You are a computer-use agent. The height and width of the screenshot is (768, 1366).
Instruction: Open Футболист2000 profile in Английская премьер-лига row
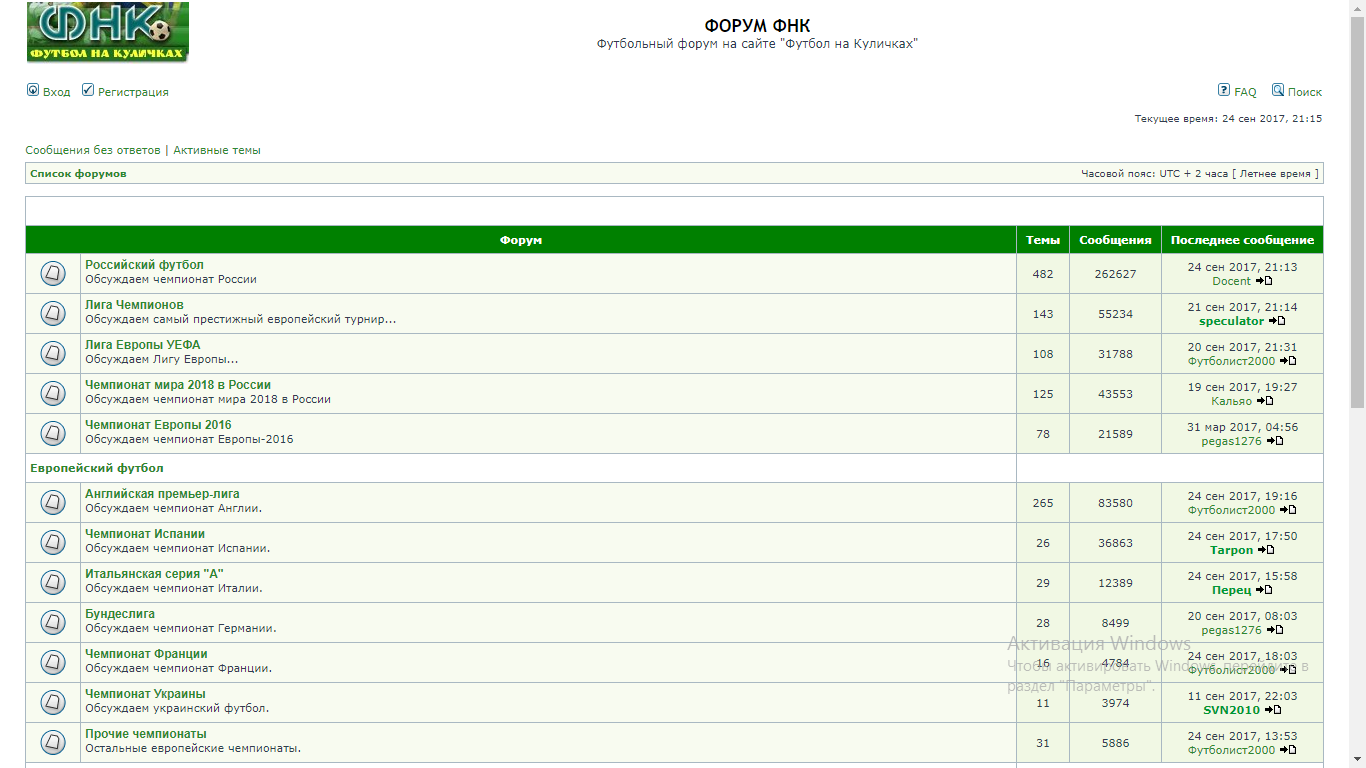coord(1232,510)
